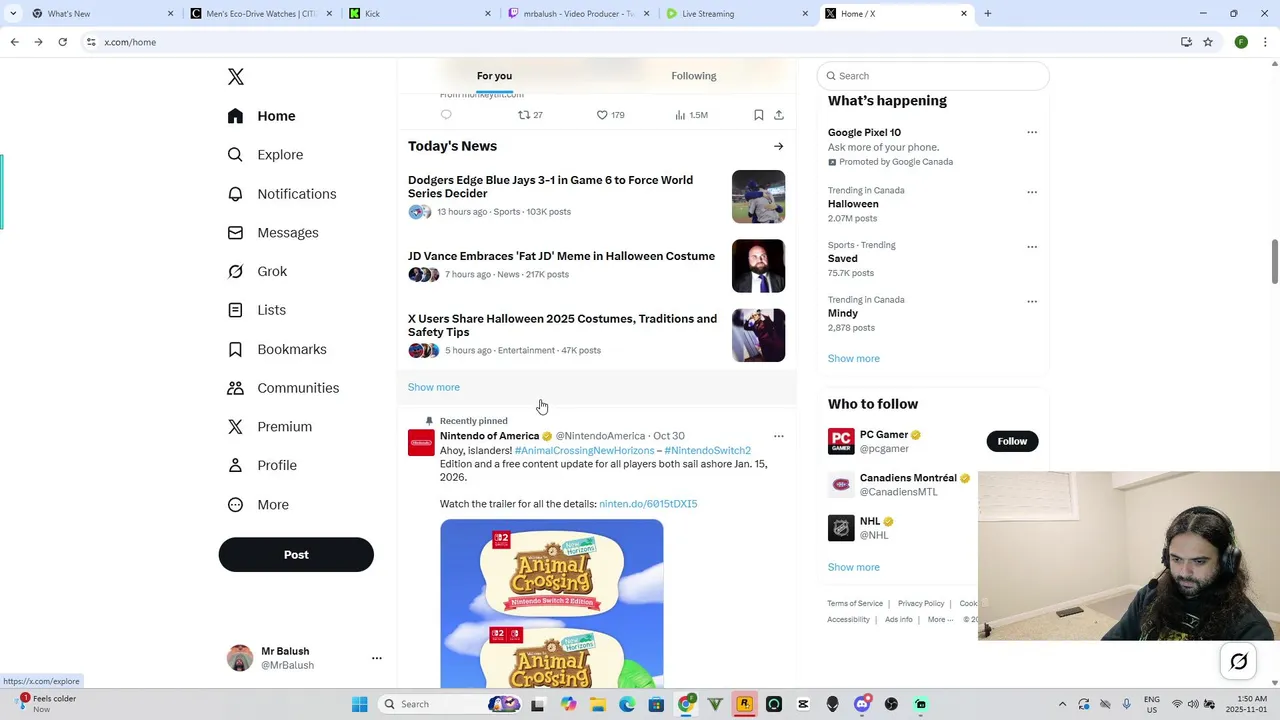Screen dimensions: 1280x720
Task: Open the ninten.do/6015tDXI5 link
Action: coord(648,504)
